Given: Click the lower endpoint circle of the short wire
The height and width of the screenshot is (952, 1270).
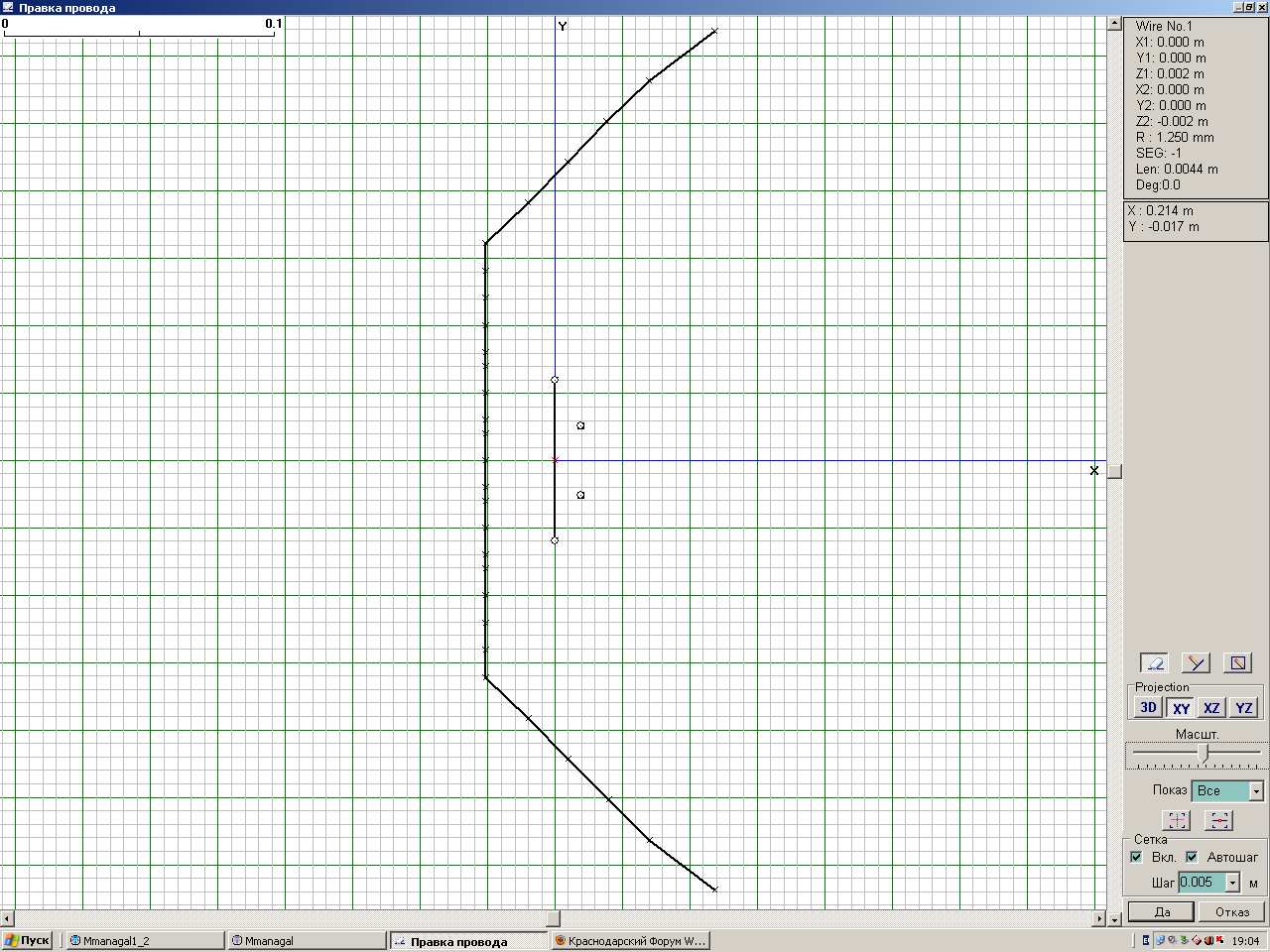Looking at the screenshot, I should click(555, 540).
